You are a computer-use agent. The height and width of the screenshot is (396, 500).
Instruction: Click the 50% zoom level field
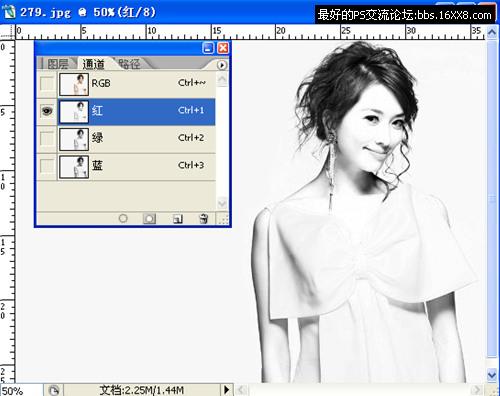pyautogui.click(x=21, y=390)
